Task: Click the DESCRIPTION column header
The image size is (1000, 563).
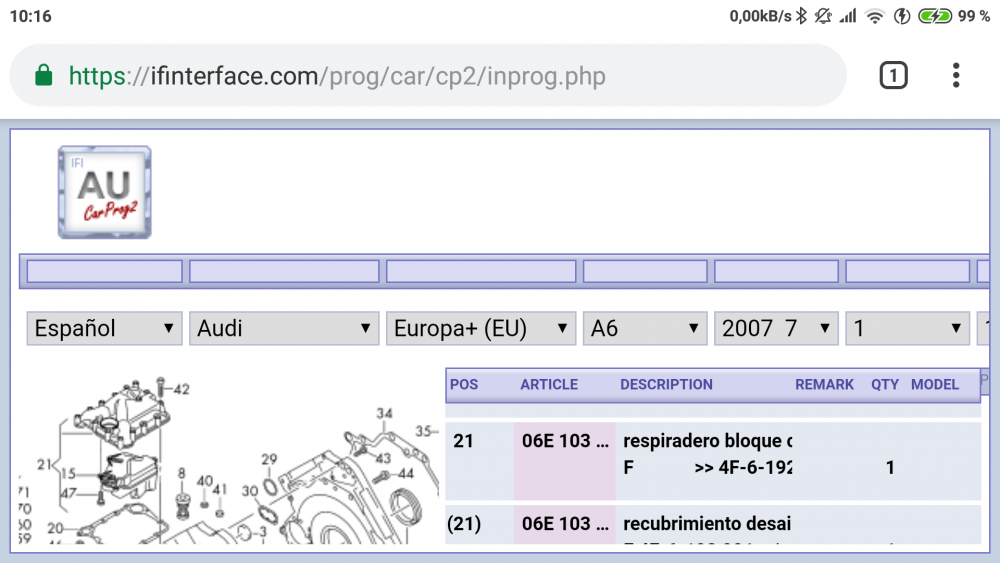Action: [666, 384]
